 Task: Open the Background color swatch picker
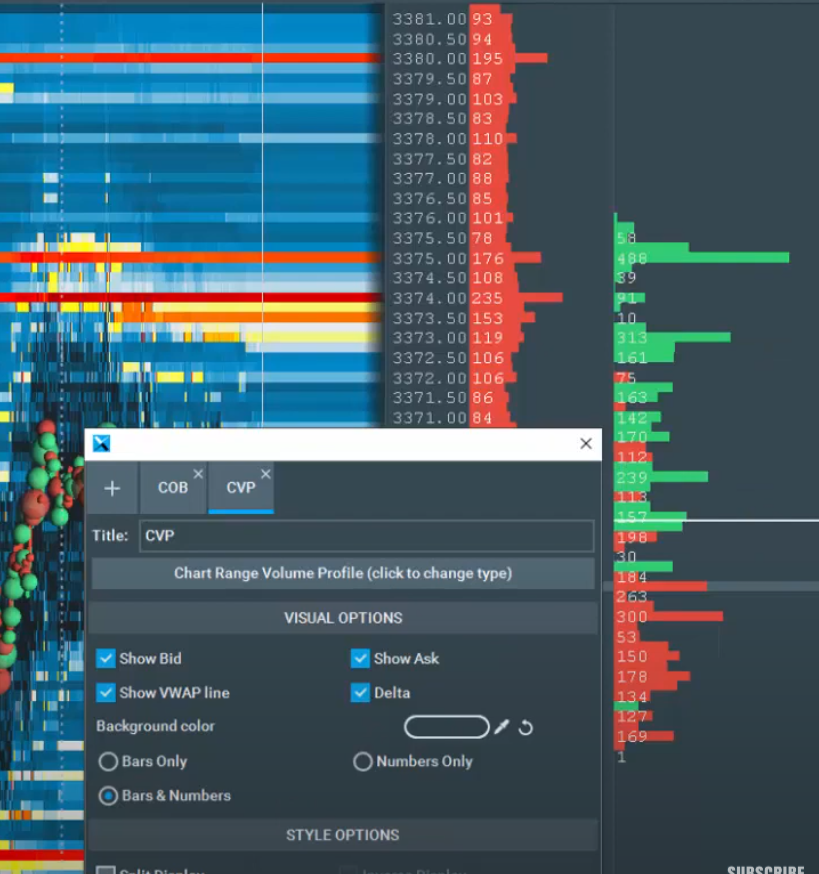click(446, 727)
